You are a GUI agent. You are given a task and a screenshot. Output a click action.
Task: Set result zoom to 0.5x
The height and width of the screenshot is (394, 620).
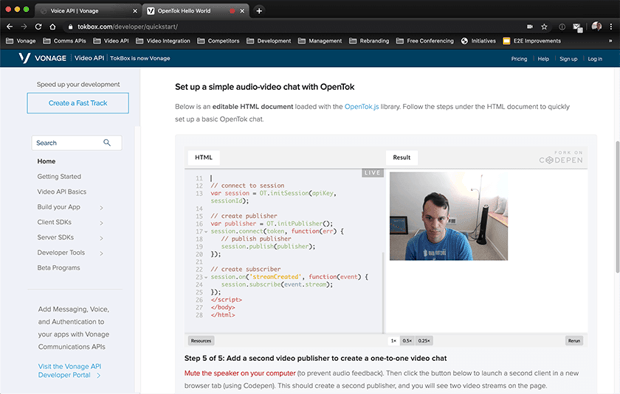[x=407, y=341]
